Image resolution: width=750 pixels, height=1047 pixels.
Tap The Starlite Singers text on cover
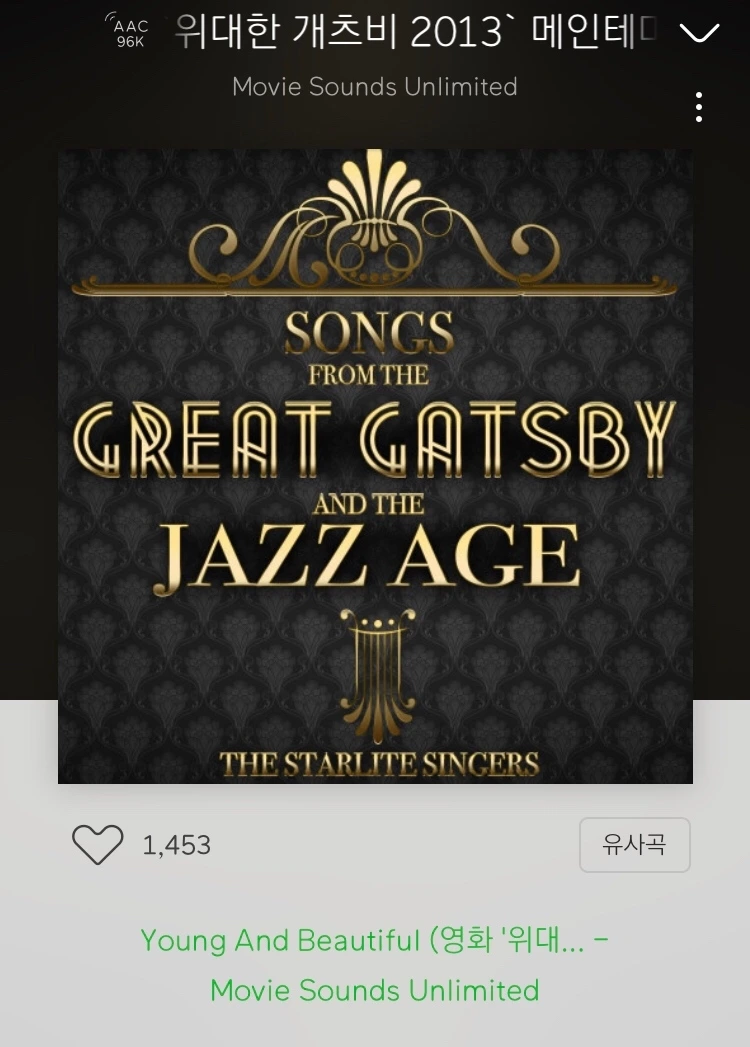pos(379,764)
